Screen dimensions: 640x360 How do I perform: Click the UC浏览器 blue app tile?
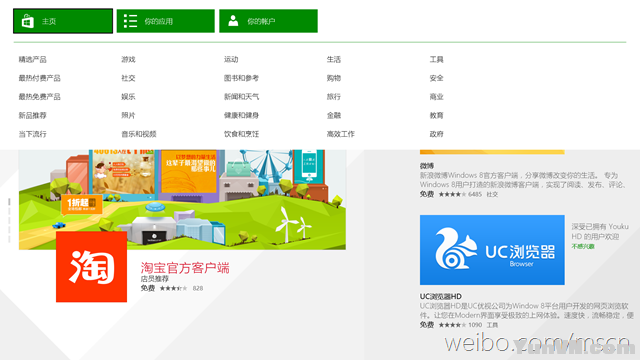(x=492, y=250)
